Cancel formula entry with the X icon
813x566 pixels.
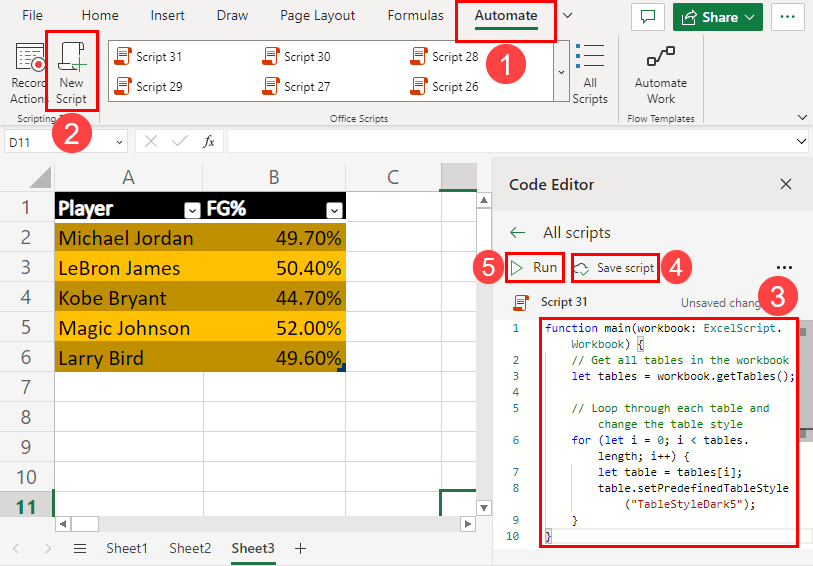point(151,141)
